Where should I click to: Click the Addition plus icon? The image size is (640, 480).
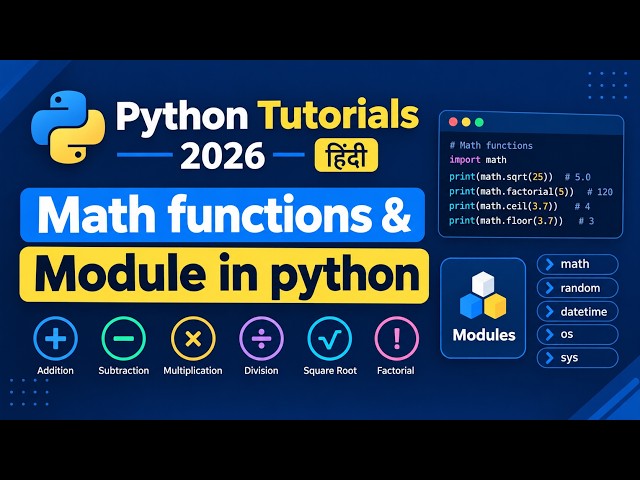(x=56, y=338)
